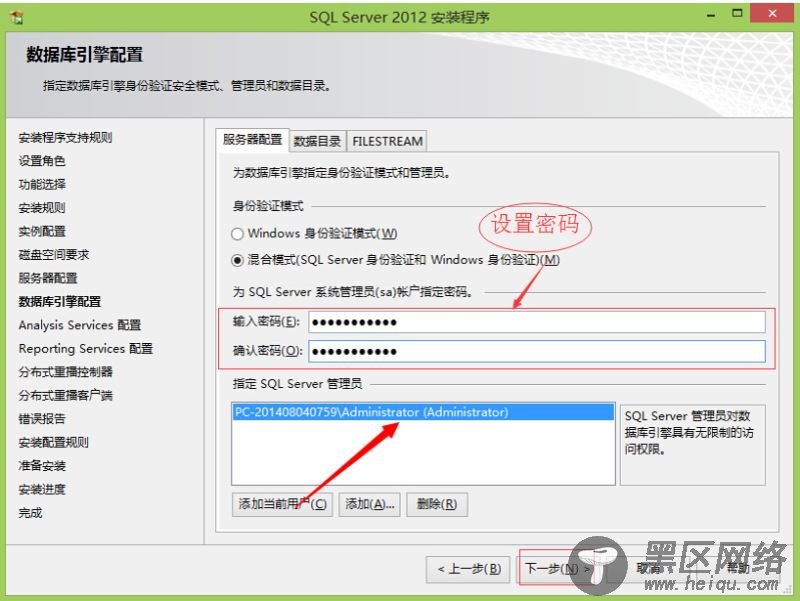Open the FILESTREAM tab
The height and width of the screenshot is (601, 800).
coord(387,141)
